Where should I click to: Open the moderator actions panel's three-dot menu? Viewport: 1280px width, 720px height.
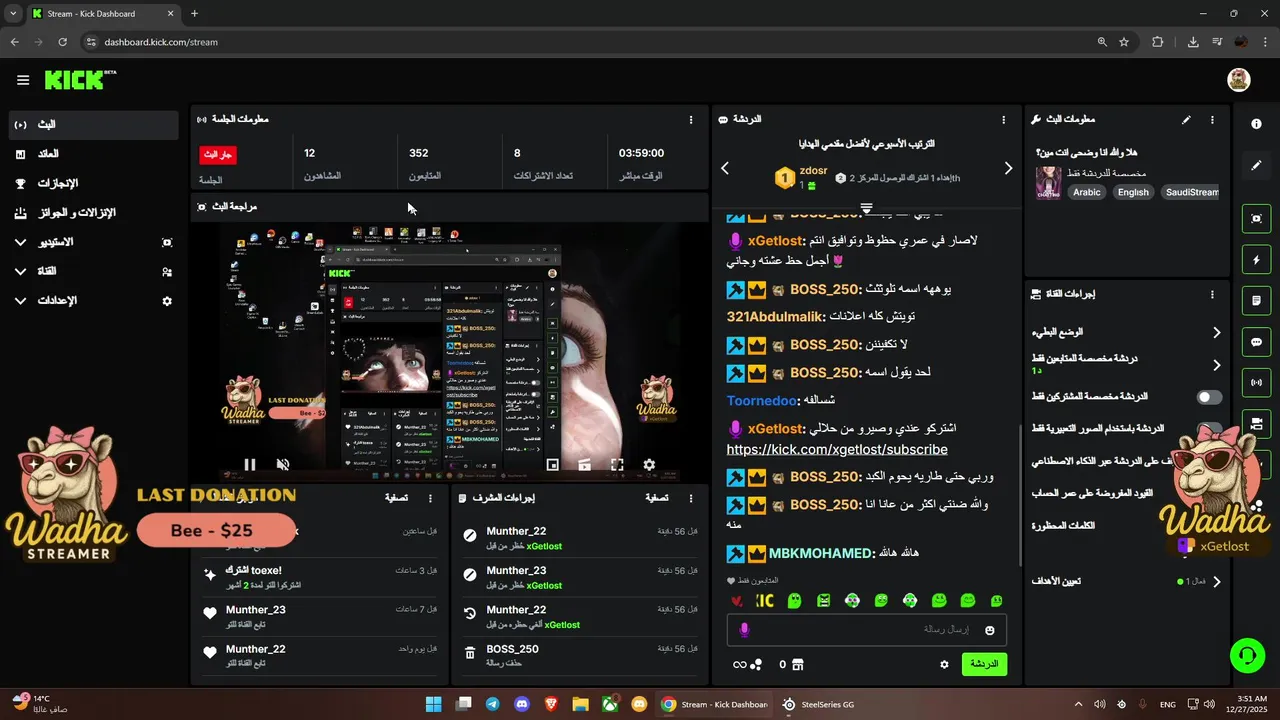[x=690, y=498]
